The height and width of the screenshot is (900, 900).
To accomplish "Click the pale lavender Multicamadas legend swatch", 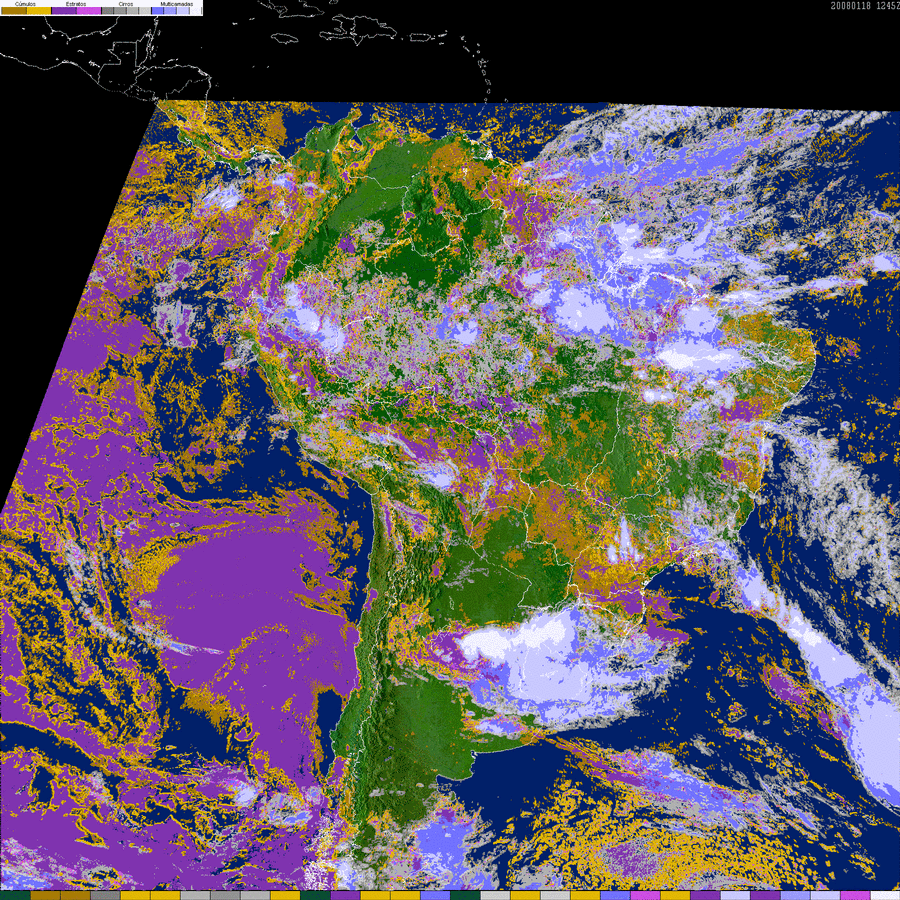I will point(183,10).
